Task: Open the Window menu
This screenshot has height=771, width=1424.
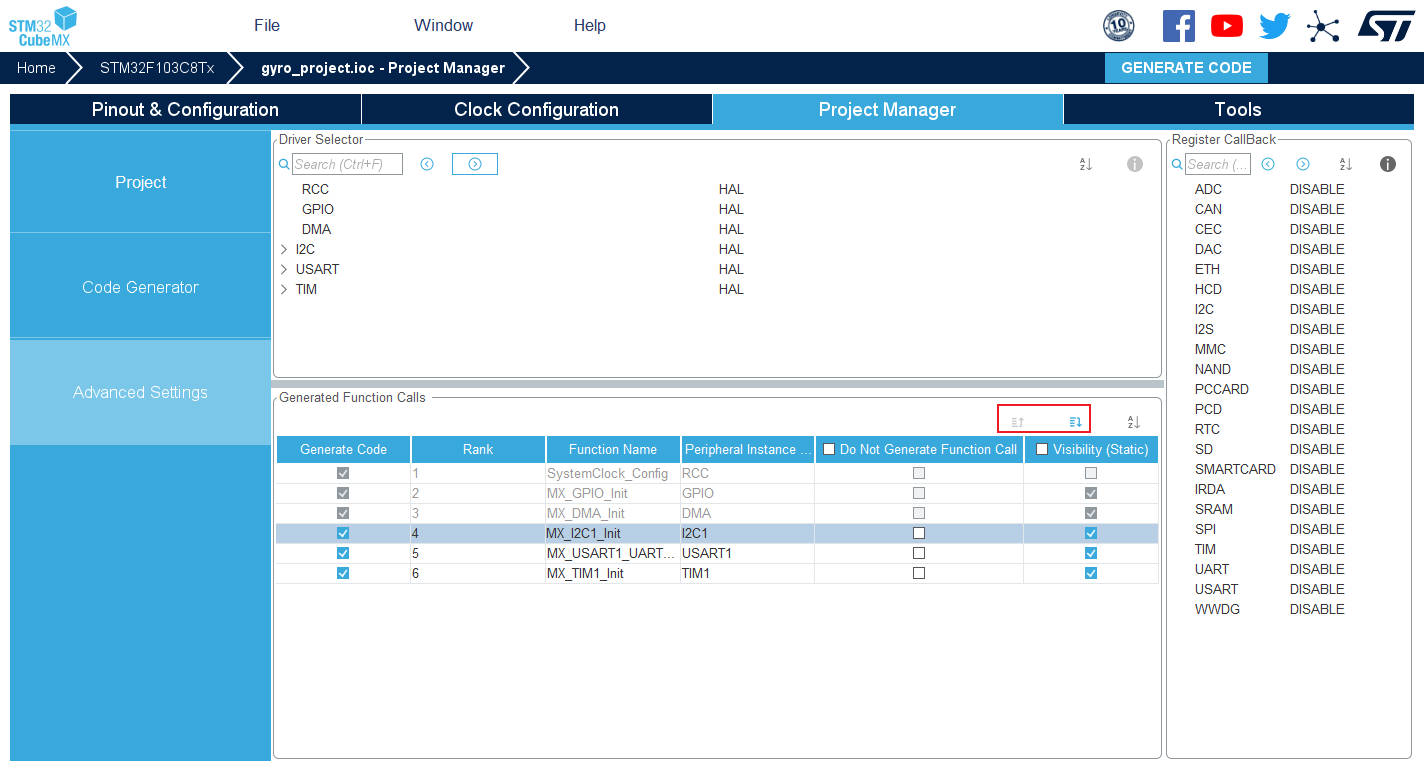Action: pos(443,26)
